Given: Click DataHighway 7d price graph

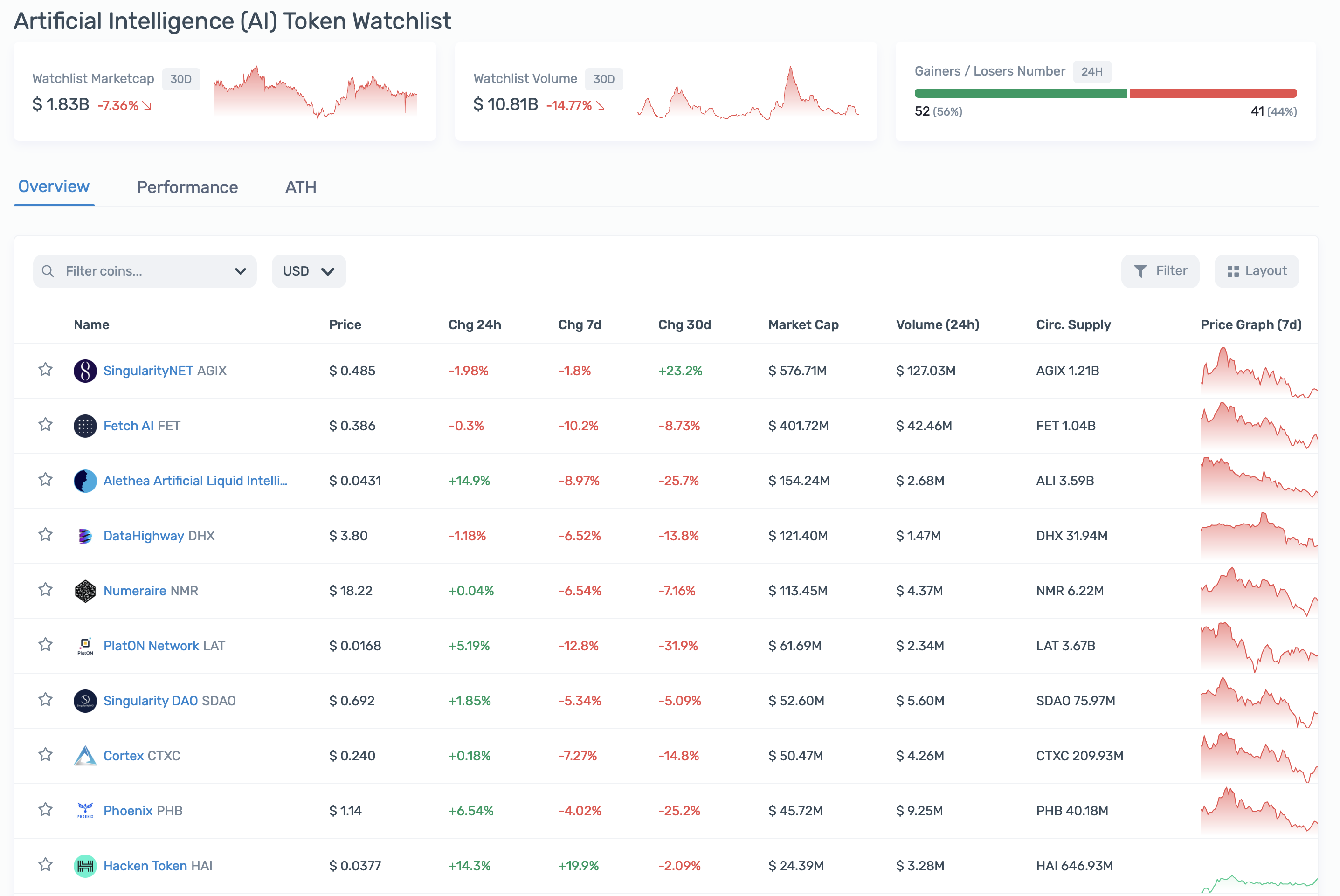Looking at the screenshot, I should [x=1259, y=536].
